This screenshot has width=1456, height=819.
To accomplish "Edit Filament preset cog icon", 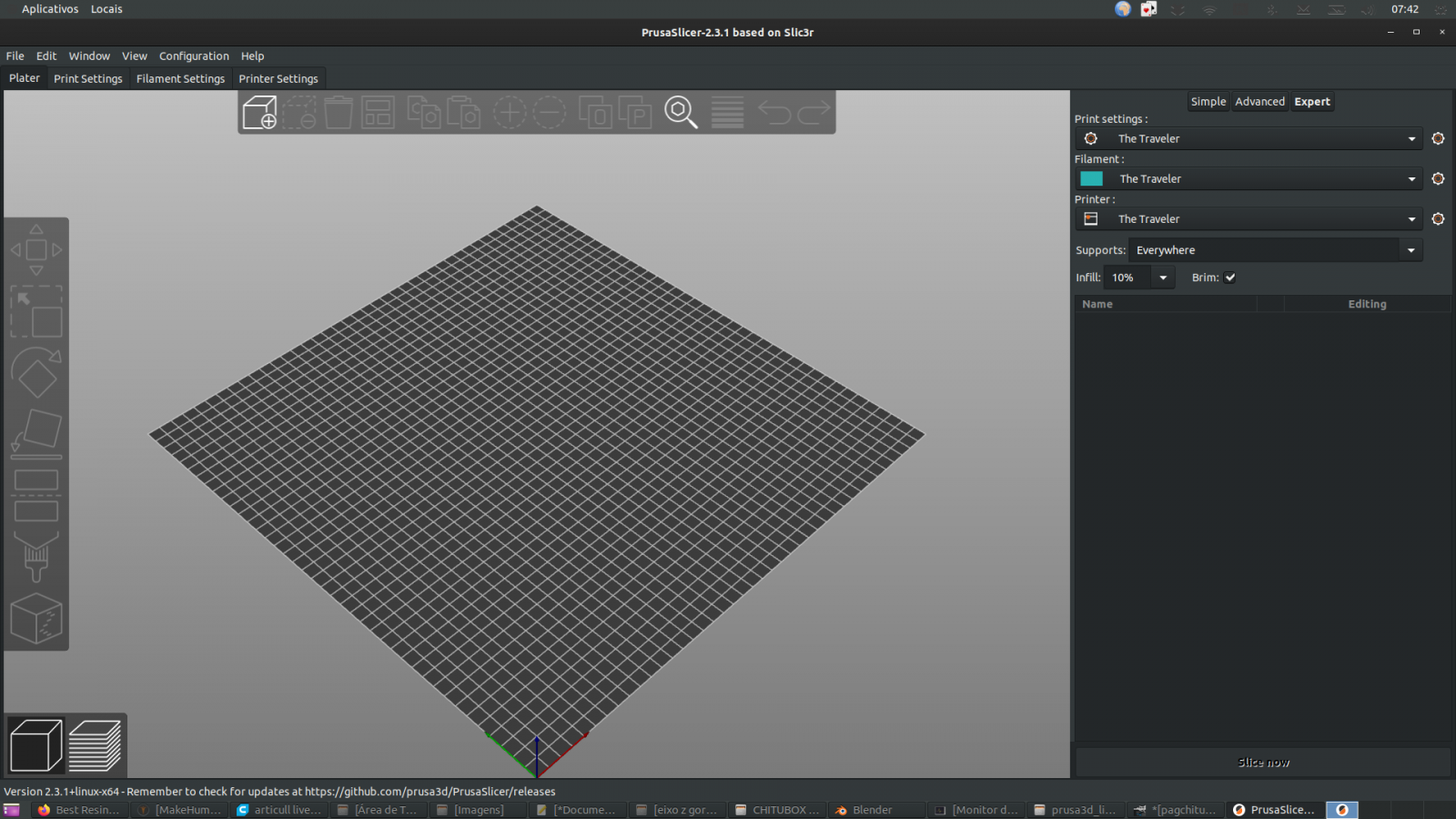I will pyautogui.click(x=1438, y=178).
